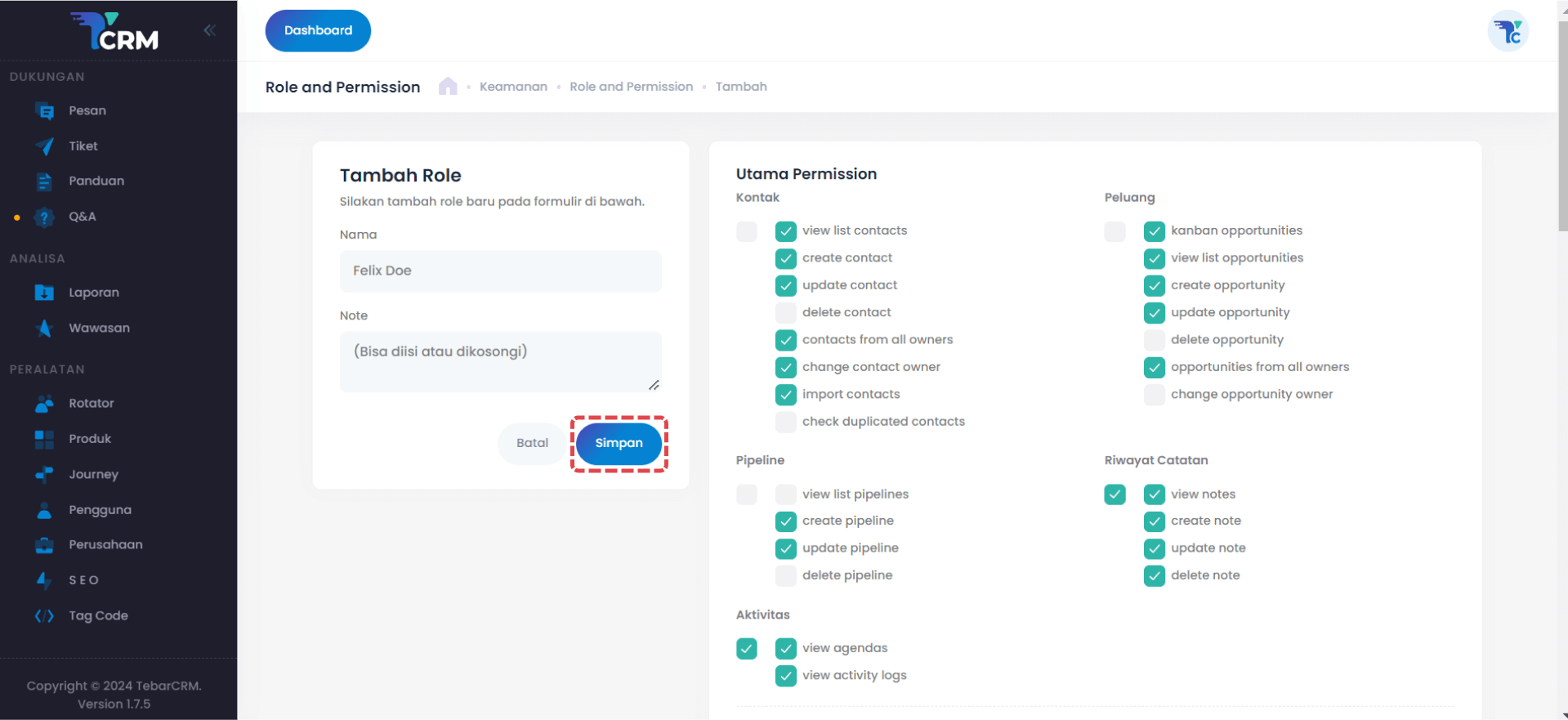Click the Tiket paper plane icon

tap(45, 146)
